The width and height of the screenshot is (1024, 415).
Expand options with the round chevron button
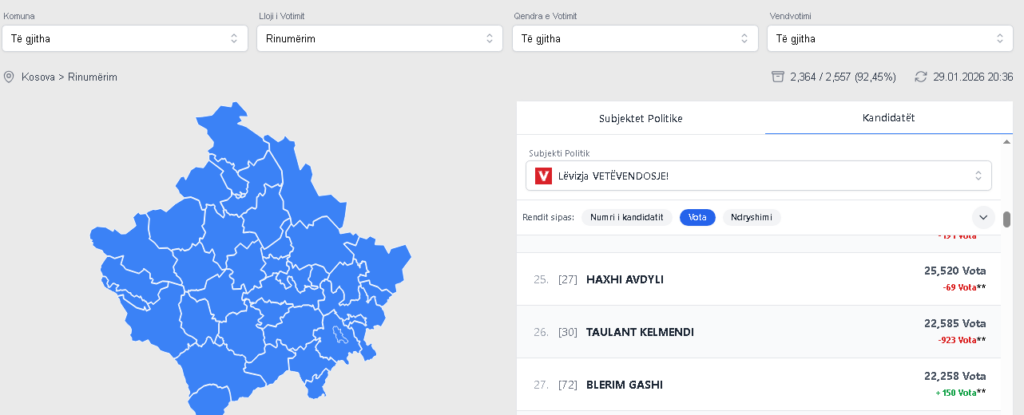(983, 217)
